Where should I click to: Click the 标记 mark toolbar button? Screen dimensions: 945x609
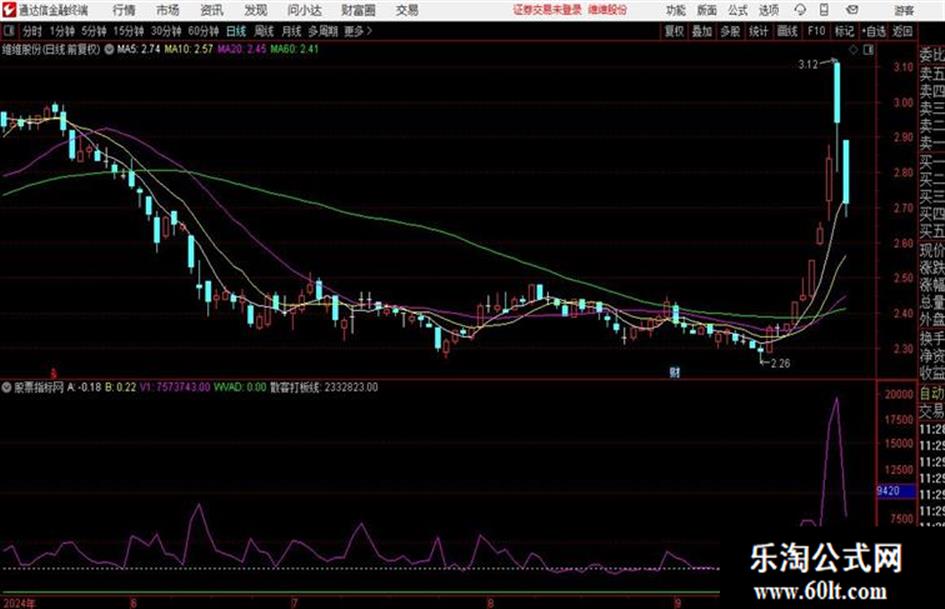click(844, 31)
